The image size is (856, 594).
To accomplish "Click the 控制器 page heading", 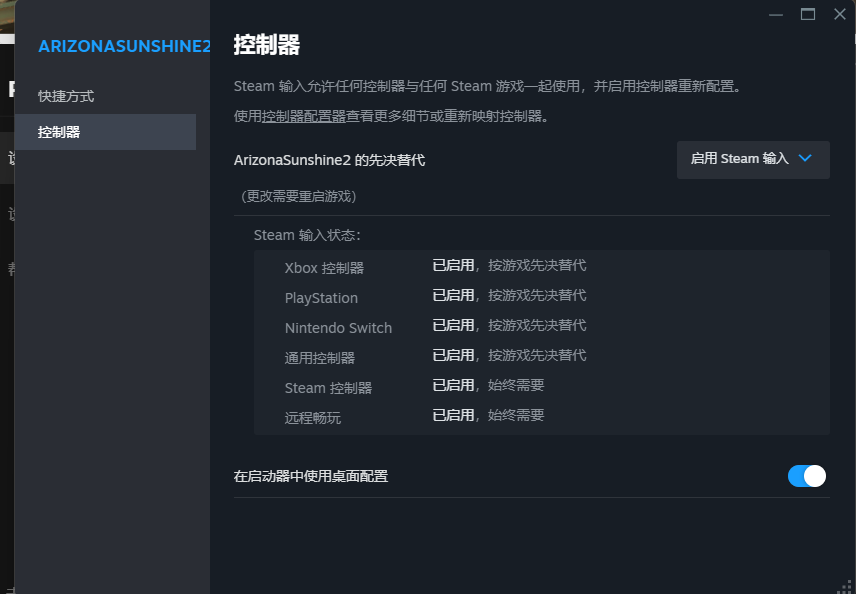I will click(266, 45).
